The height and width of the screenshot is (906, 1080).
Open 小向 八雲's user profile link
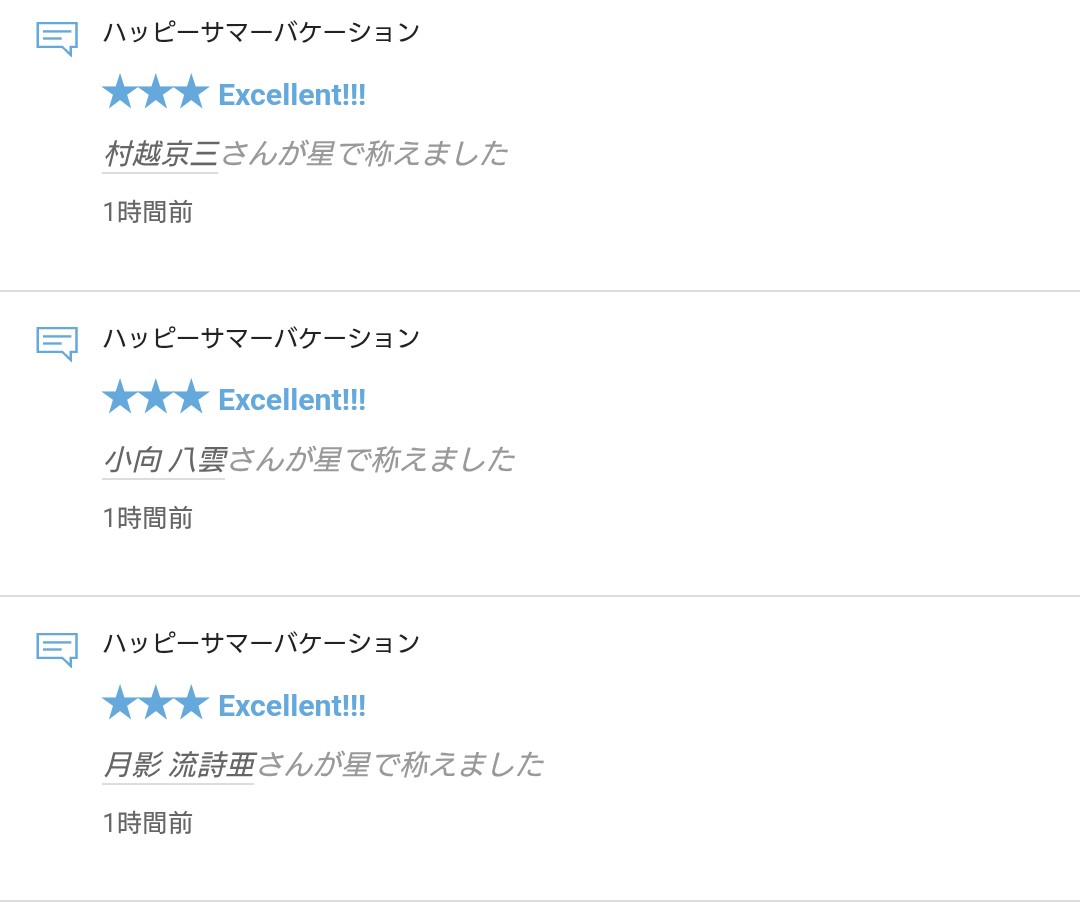164,460
